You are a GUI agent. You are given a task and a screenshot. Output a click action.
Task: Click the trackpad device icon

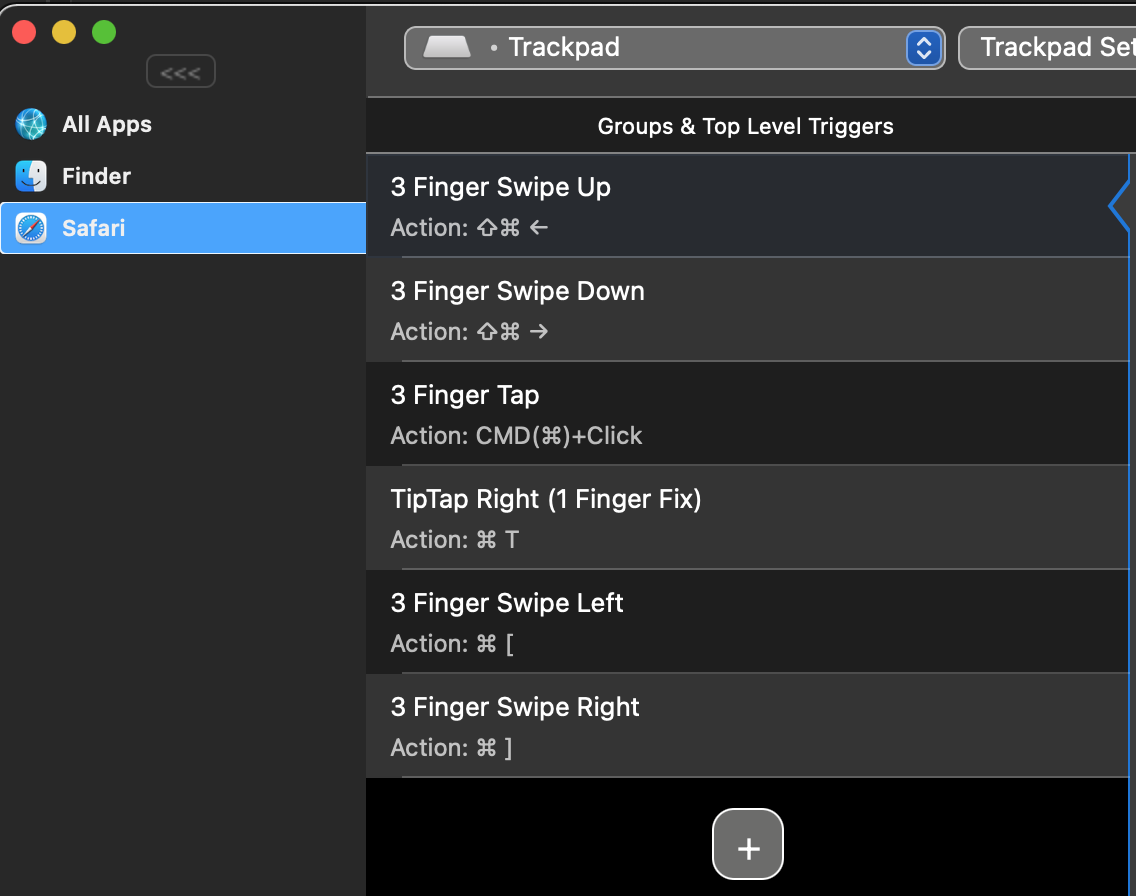[446, 47]
